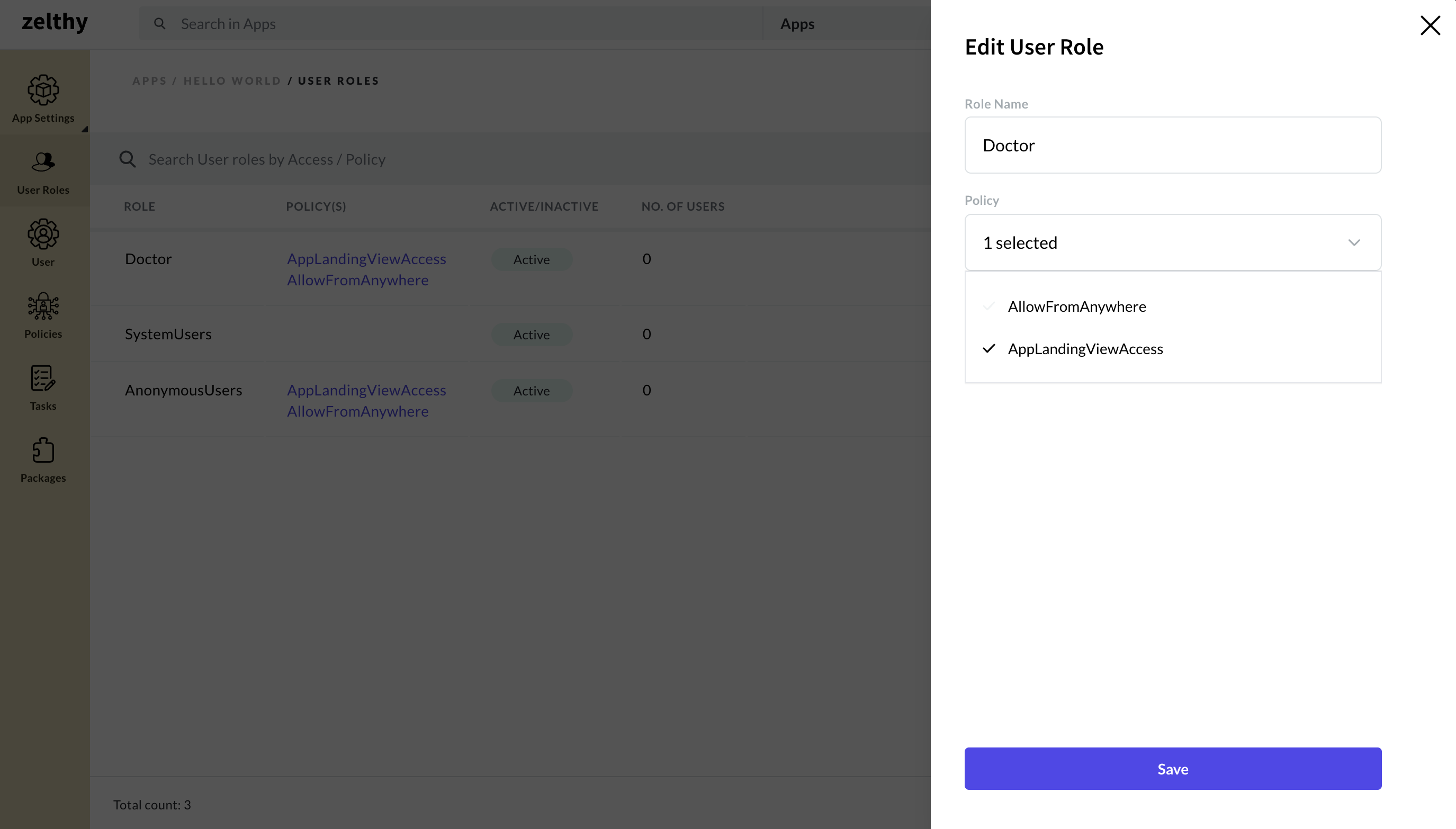Go to APPS in the breadcrumb
1456x829 pixels.
150,80
